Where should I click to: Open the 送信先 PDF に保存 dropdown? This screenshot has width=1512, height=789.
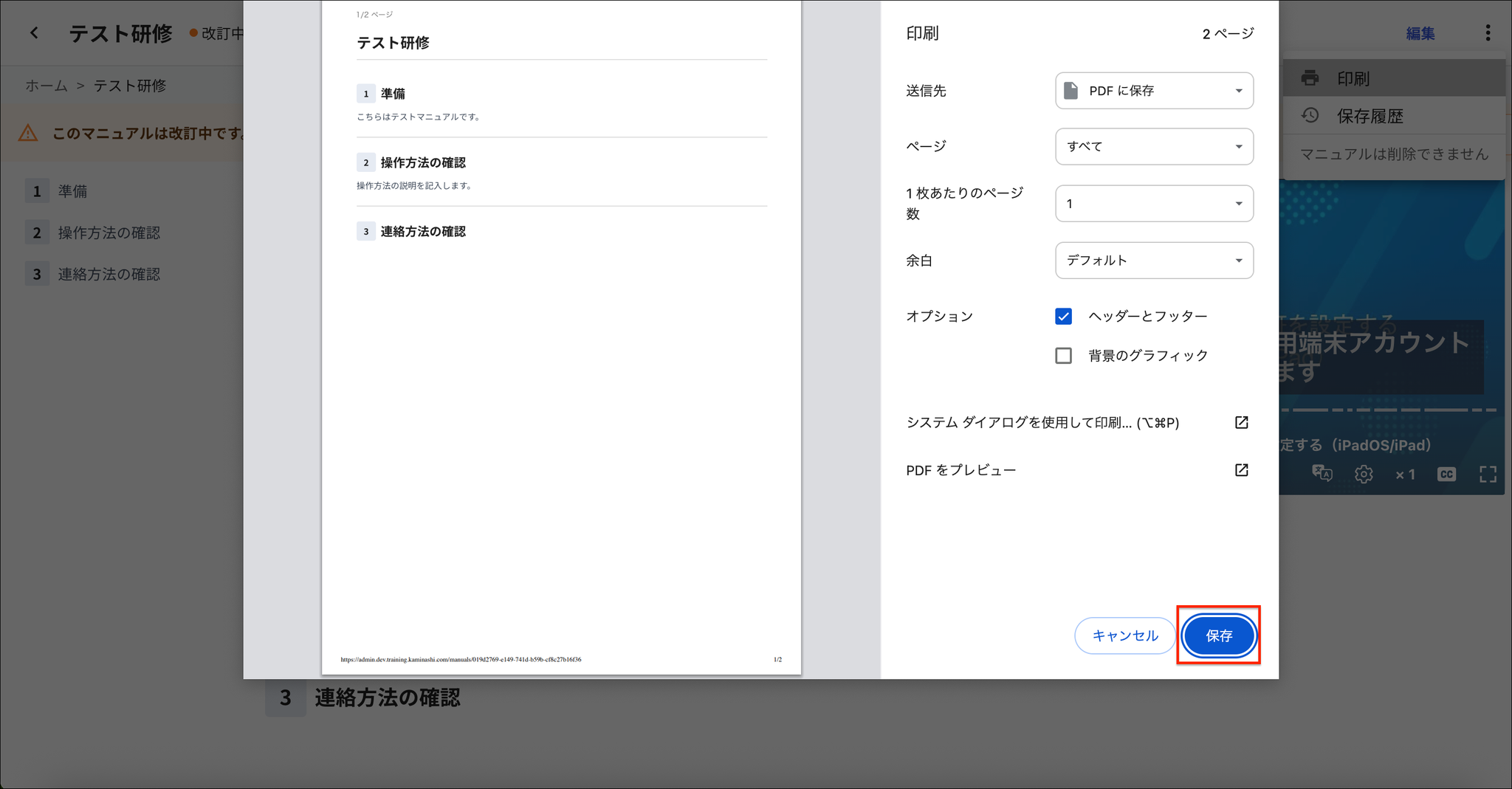click(1154, 91)
